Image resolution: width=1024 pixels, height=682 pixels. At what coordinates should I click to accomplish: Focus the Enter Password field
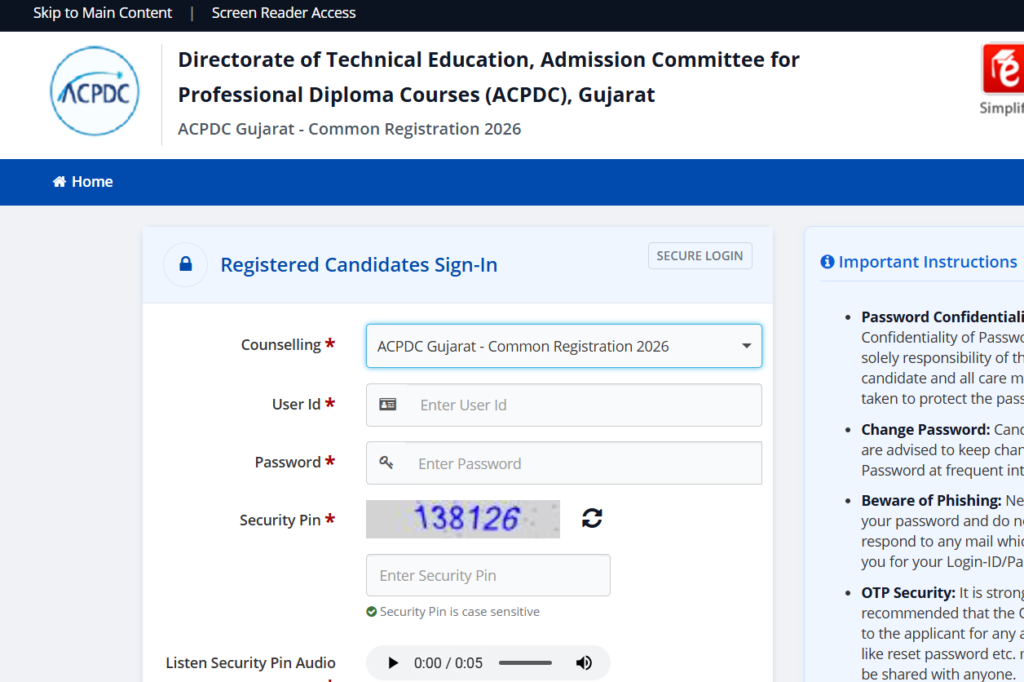coord(564,463)
